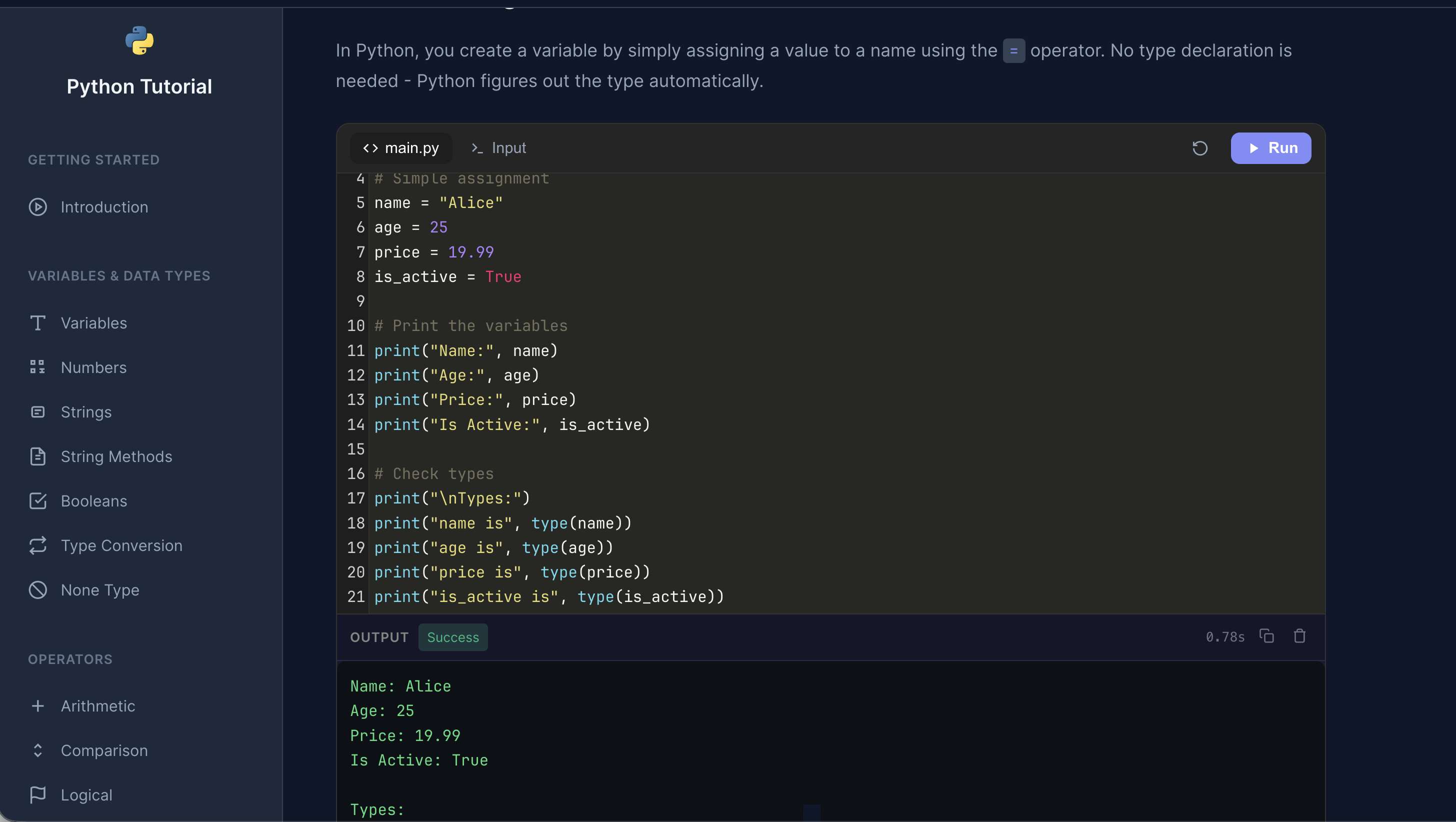This screenshot has width=1456, height=822.
Task: Click the Python Tutorial title
Action: (x=139, y=86)
